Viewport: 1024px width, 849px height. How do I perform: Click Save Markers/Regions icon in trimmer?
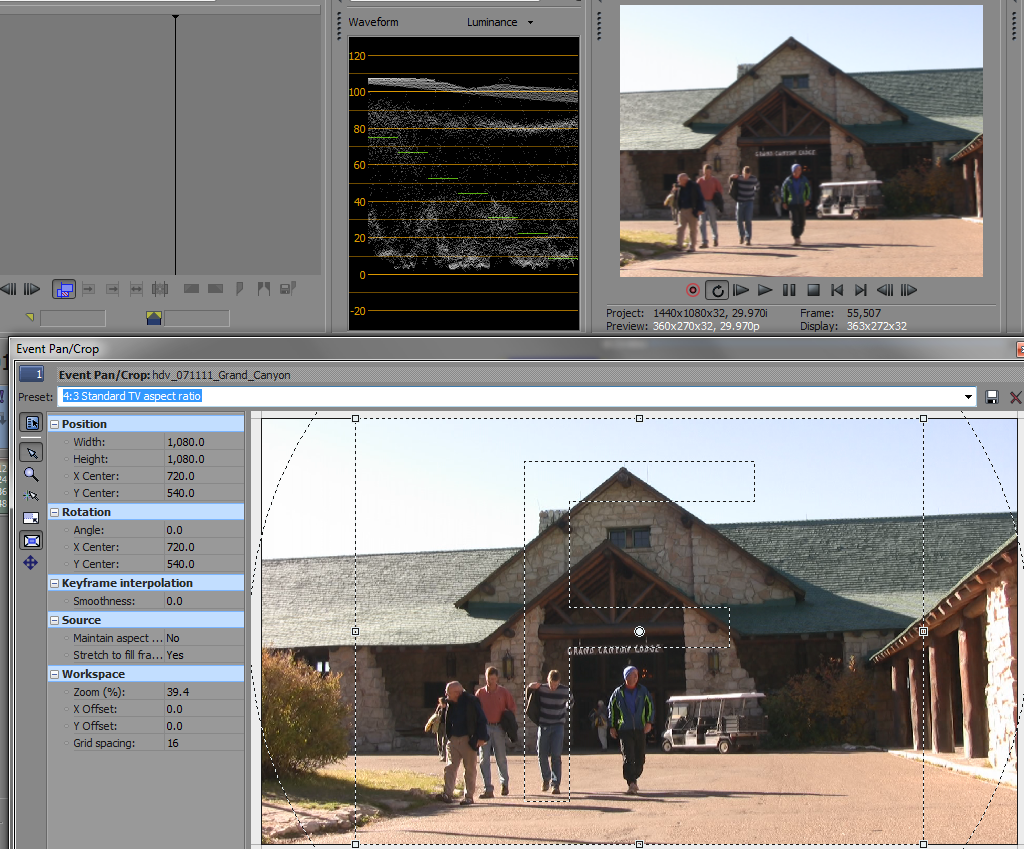(x=288, y=289)
